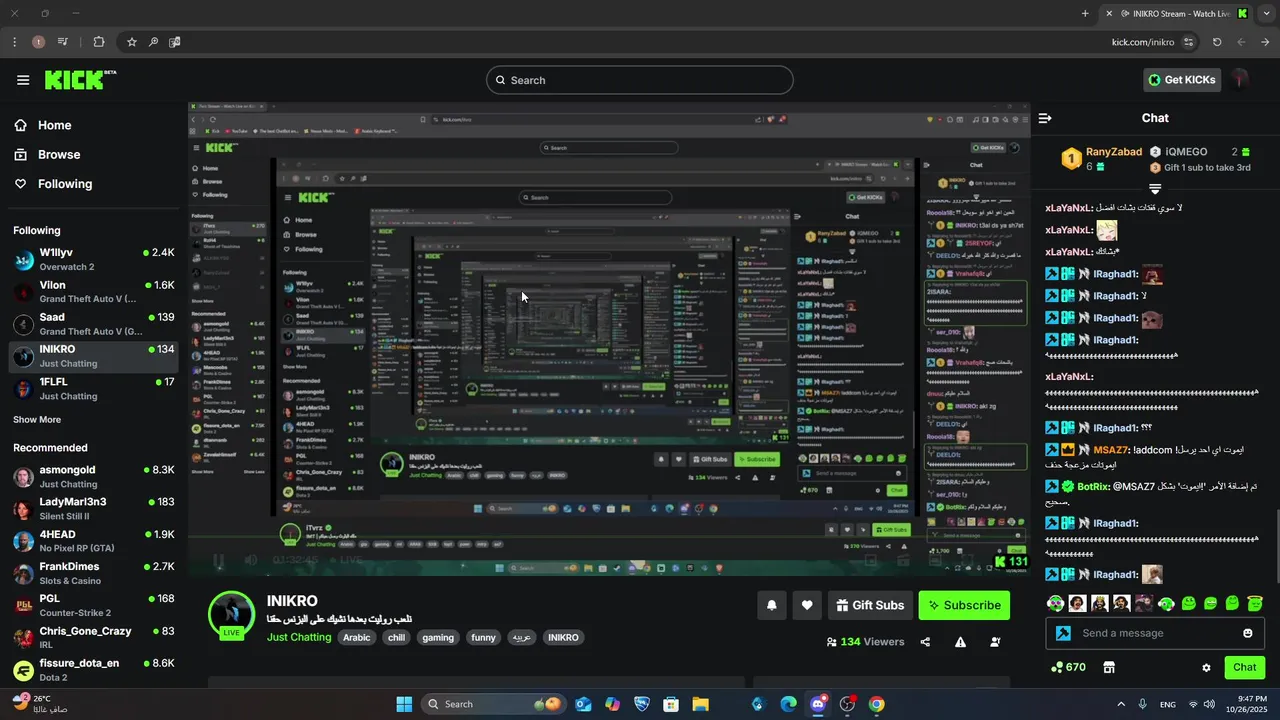Image resolution: width=1280 pixels, height=720 pixels.
Task: Select the INIKRO tag chip
Action: [x=563, y=637]
